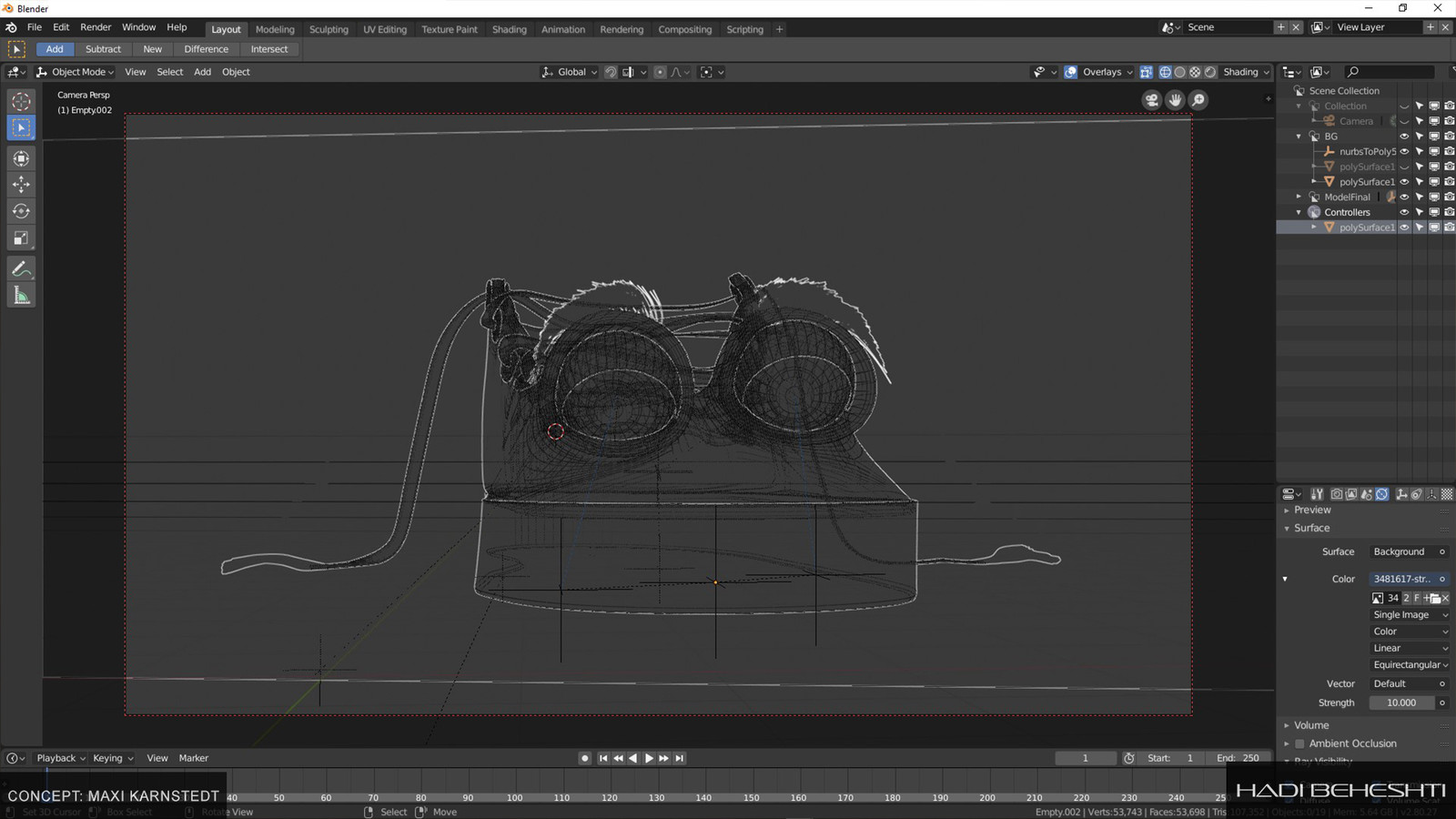Switch to LookDev viewport shading

point(1195,72)
